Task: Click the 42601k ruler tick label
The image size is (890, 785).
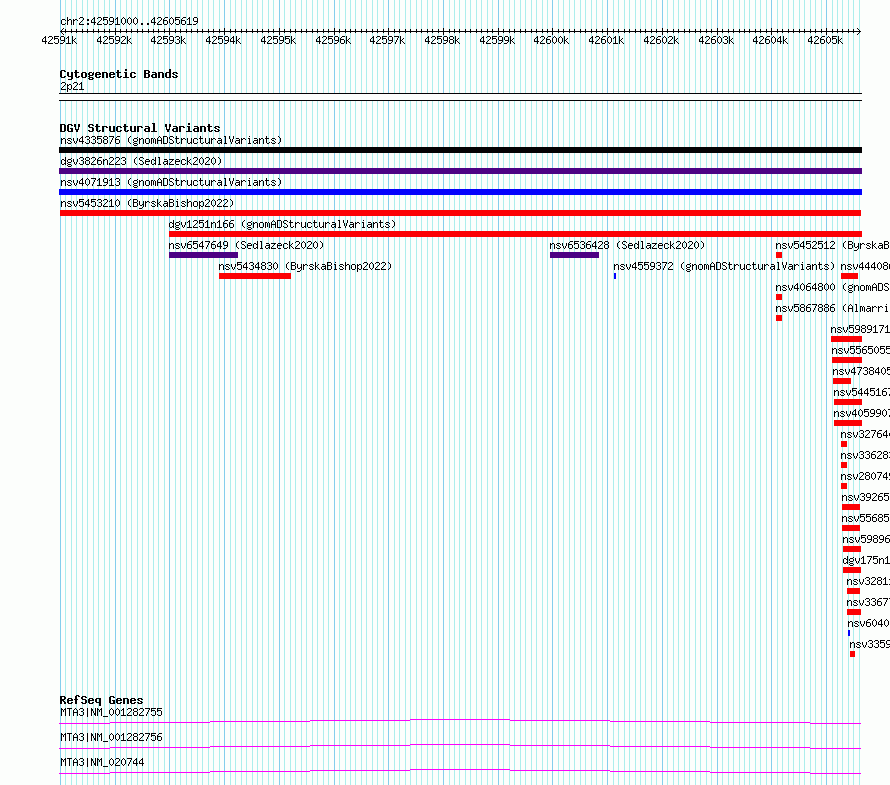Action: click(606, 40)
